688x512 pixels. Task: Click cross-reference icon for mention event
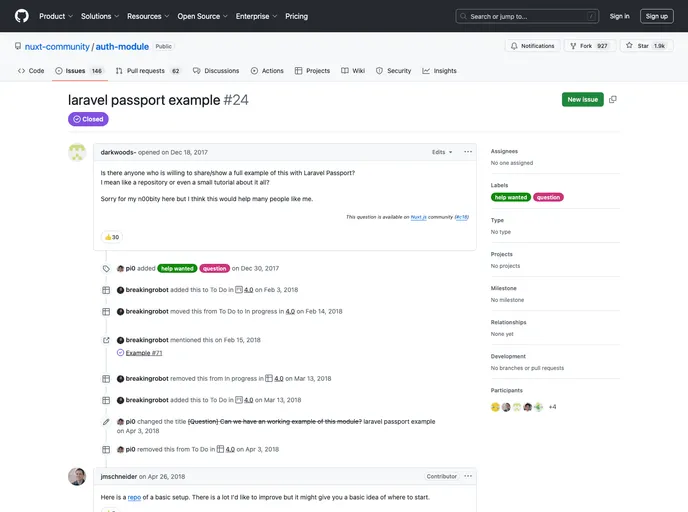(x=106, y=340)
